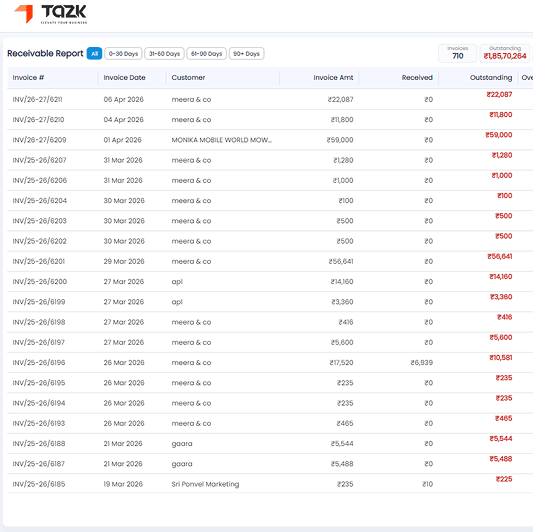Click date 29 Mar 2026
Screen dimensions: 533x532
(124, 261)
